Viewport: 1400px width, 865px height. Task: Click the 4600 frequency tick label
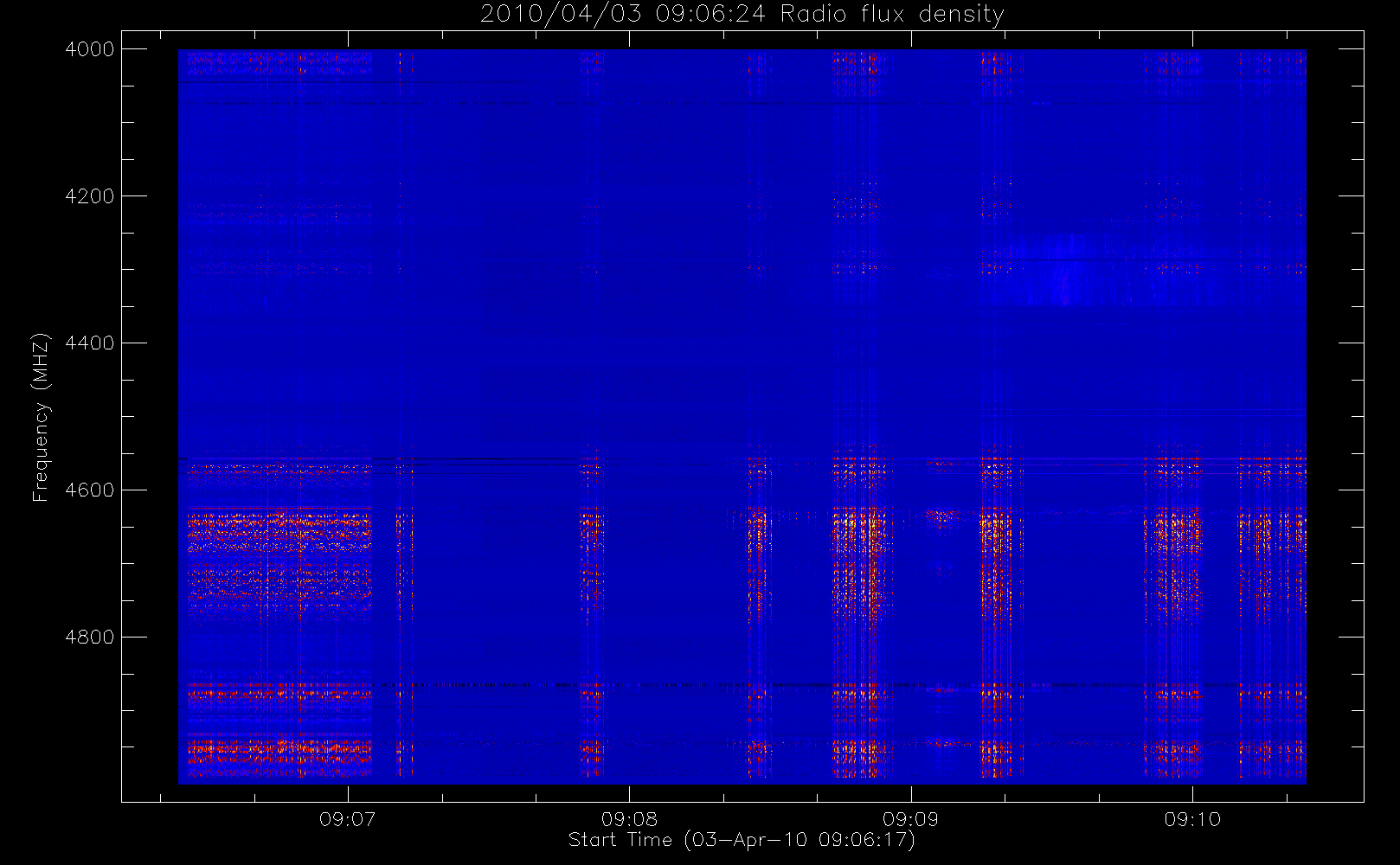[90, 490]
